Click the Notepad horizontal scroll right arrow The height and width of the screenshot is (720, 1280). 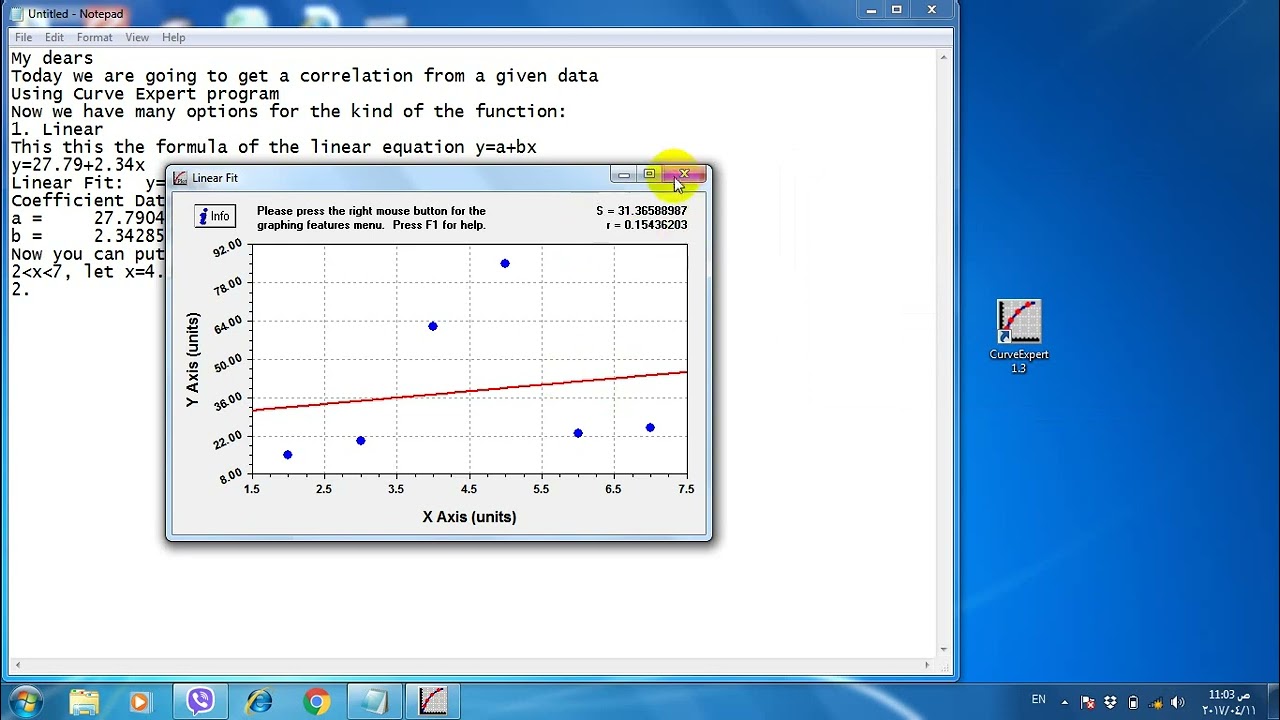coord(927,665)
